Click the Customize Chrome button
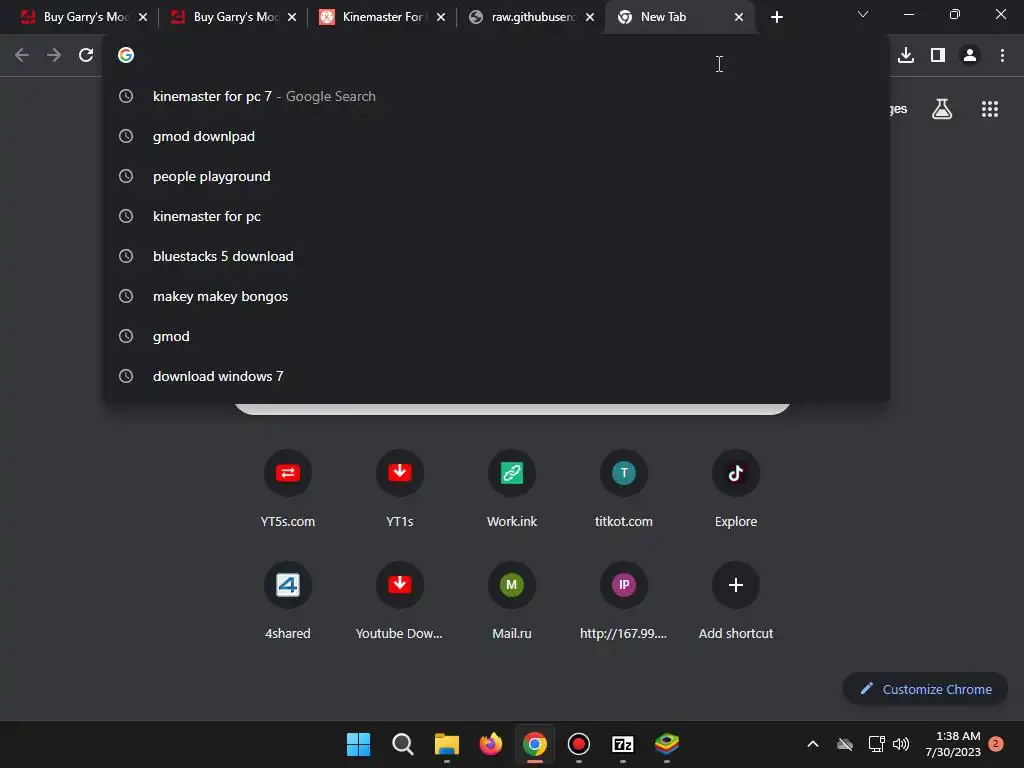 tap(925, 689)
